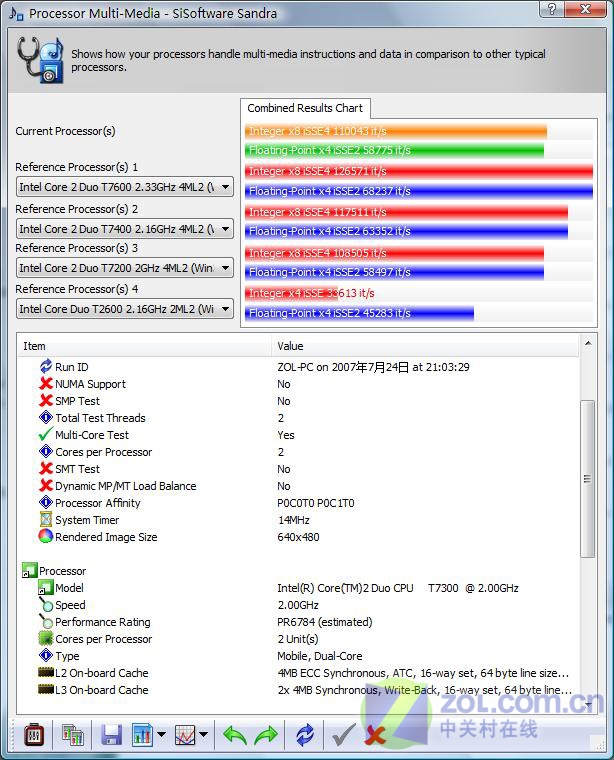Click the blue Floating-Point 45283 it/s bar
The width and height of the screenshot is (614, 760).
360,313
